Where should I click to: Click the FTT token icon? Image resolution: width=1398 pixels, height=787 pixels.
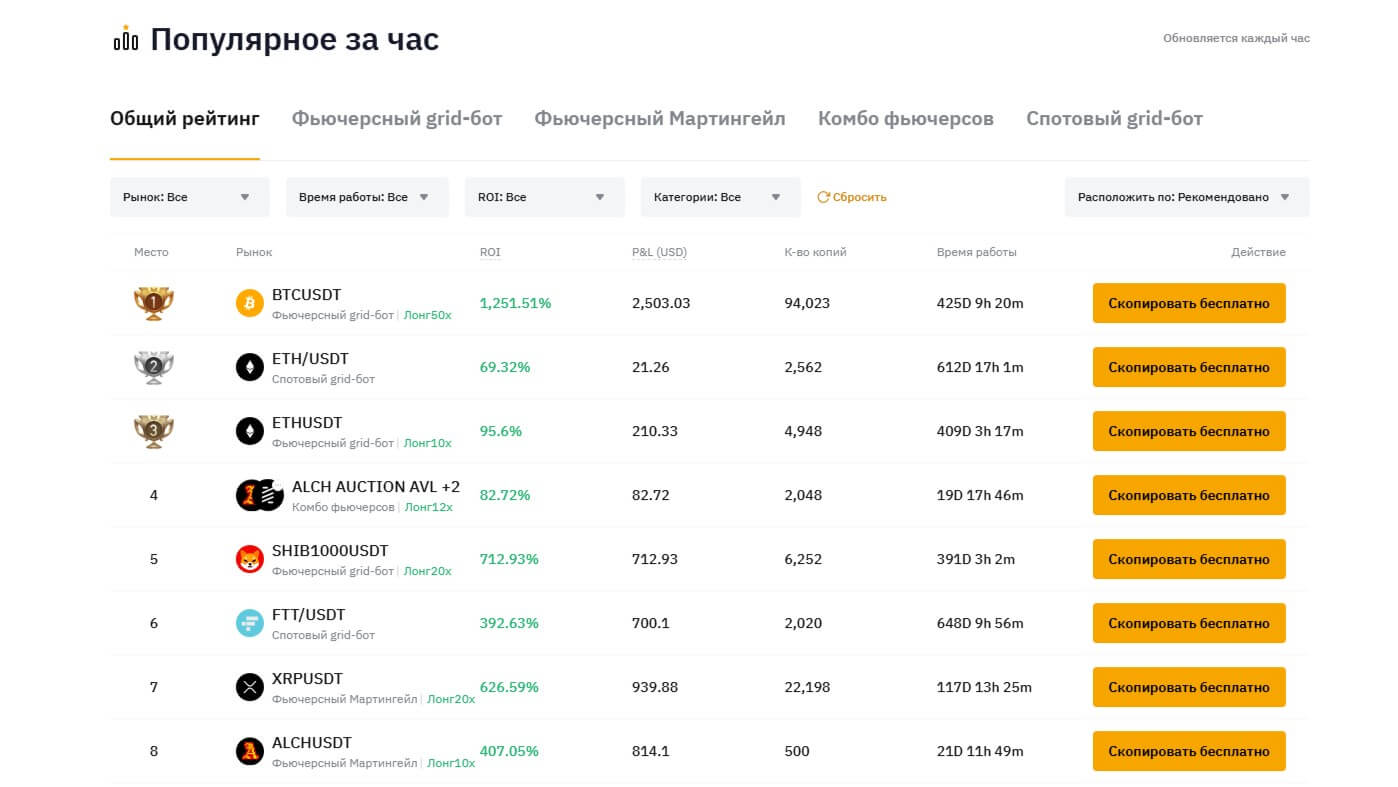click(249, 623)
